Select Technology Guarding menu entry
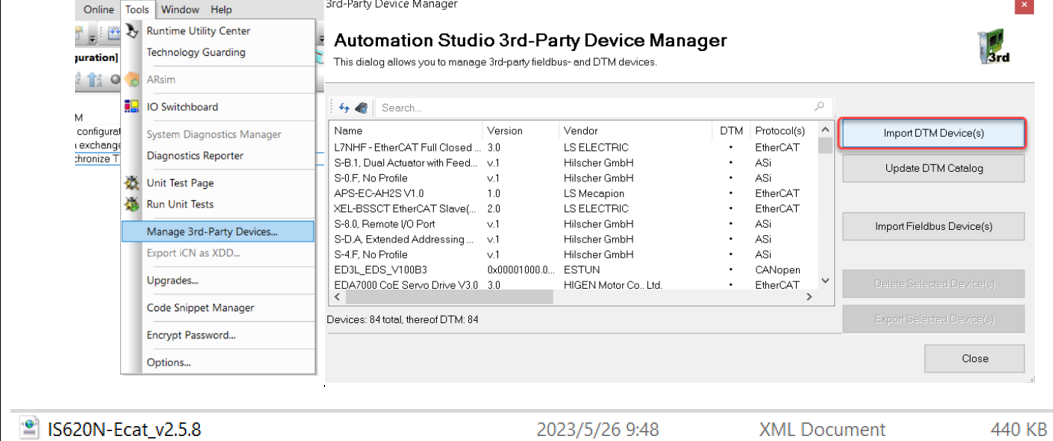The image size is (1053, 441). [x=195, y=52]
